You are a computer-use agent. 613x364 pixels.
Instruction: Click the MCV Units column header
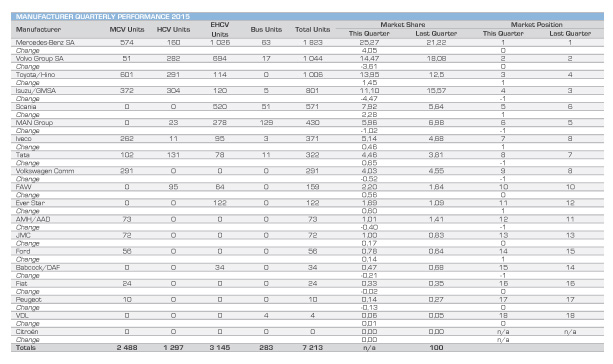click(x=127, y=29)
